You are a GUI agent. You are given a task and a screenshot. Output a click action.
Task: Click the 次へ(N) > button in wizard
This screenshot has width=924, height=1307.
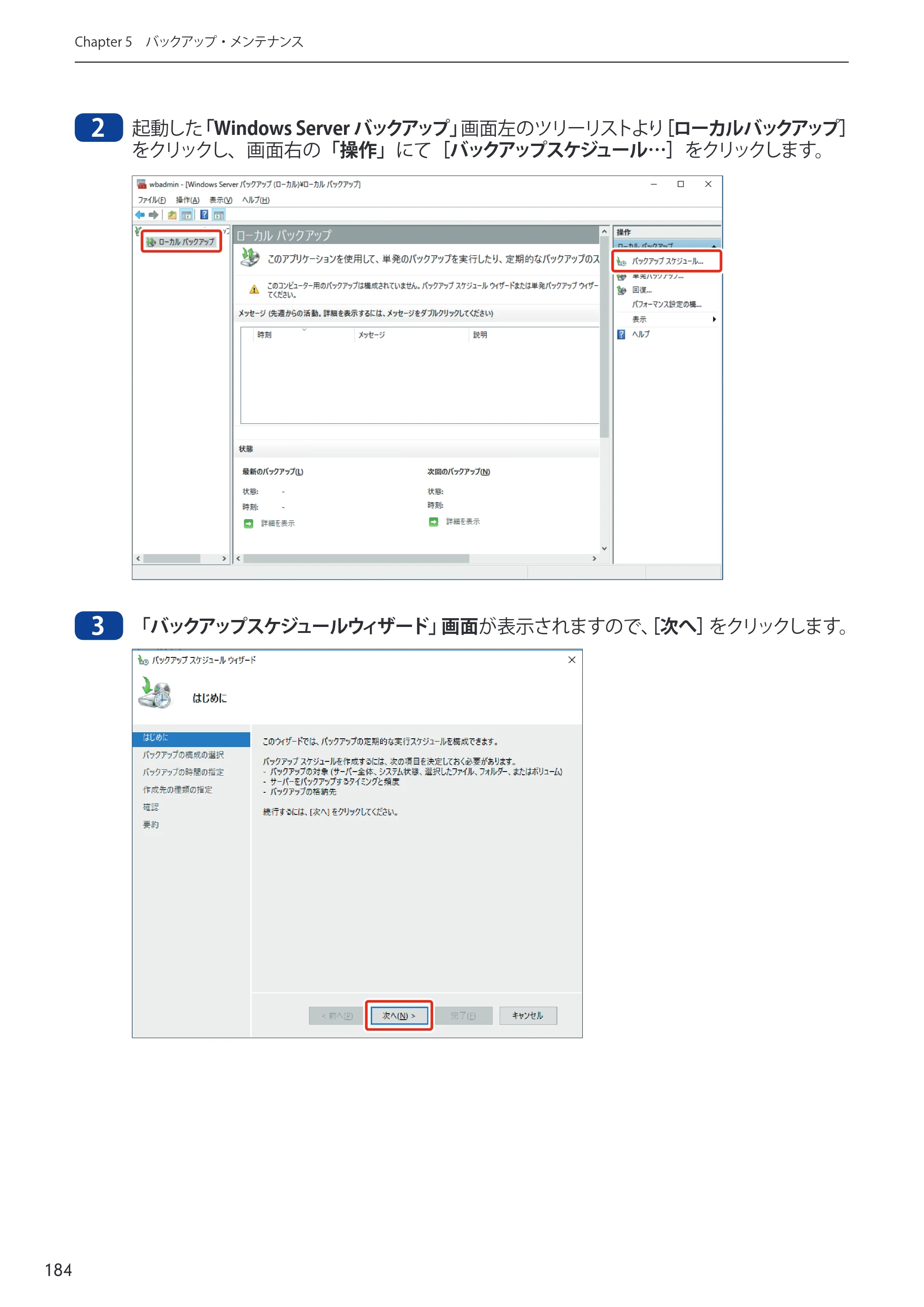[x=399, y=1015]
